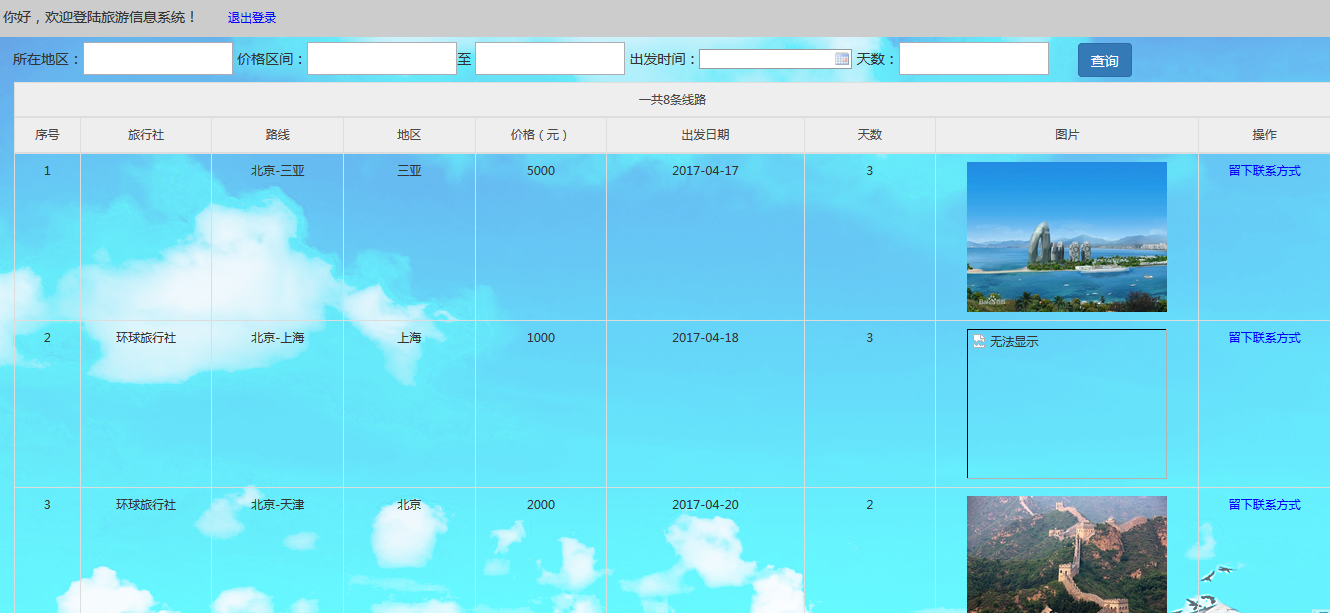Click the 2017-04-20 departure date cell
Viewport: 1330px width, 613px height.
[705, 550]
